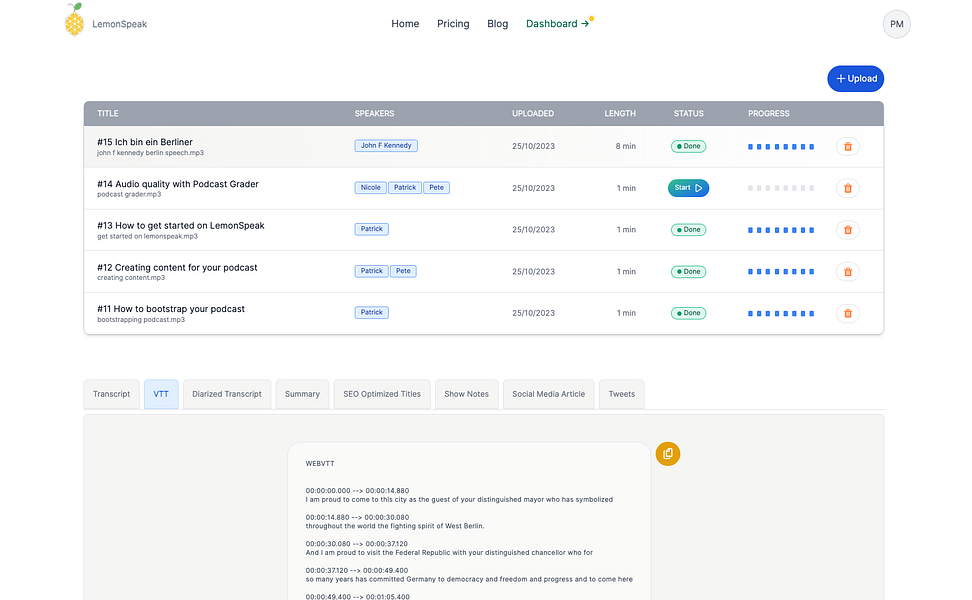Remove the #13 LemonSpeak episode with its trash icon
This screenshot has width=972, height=600.
(847, 230)
